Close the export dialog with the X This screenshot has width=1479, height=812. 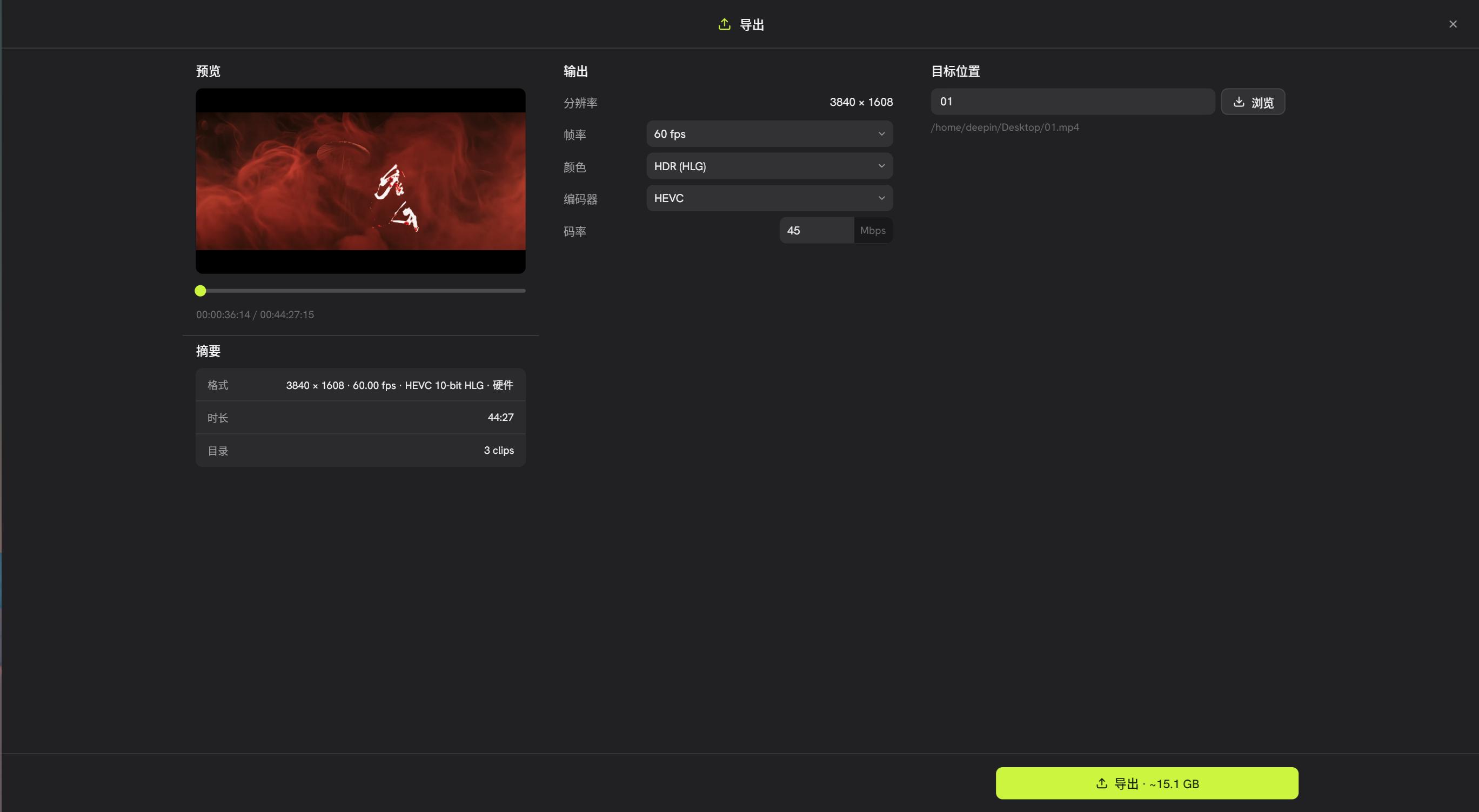tap(1453, 24)
